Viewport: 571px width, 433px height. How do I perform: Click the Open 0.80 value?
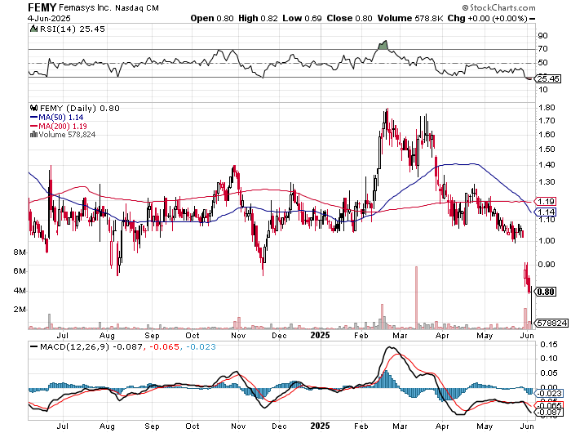(212, 18)
